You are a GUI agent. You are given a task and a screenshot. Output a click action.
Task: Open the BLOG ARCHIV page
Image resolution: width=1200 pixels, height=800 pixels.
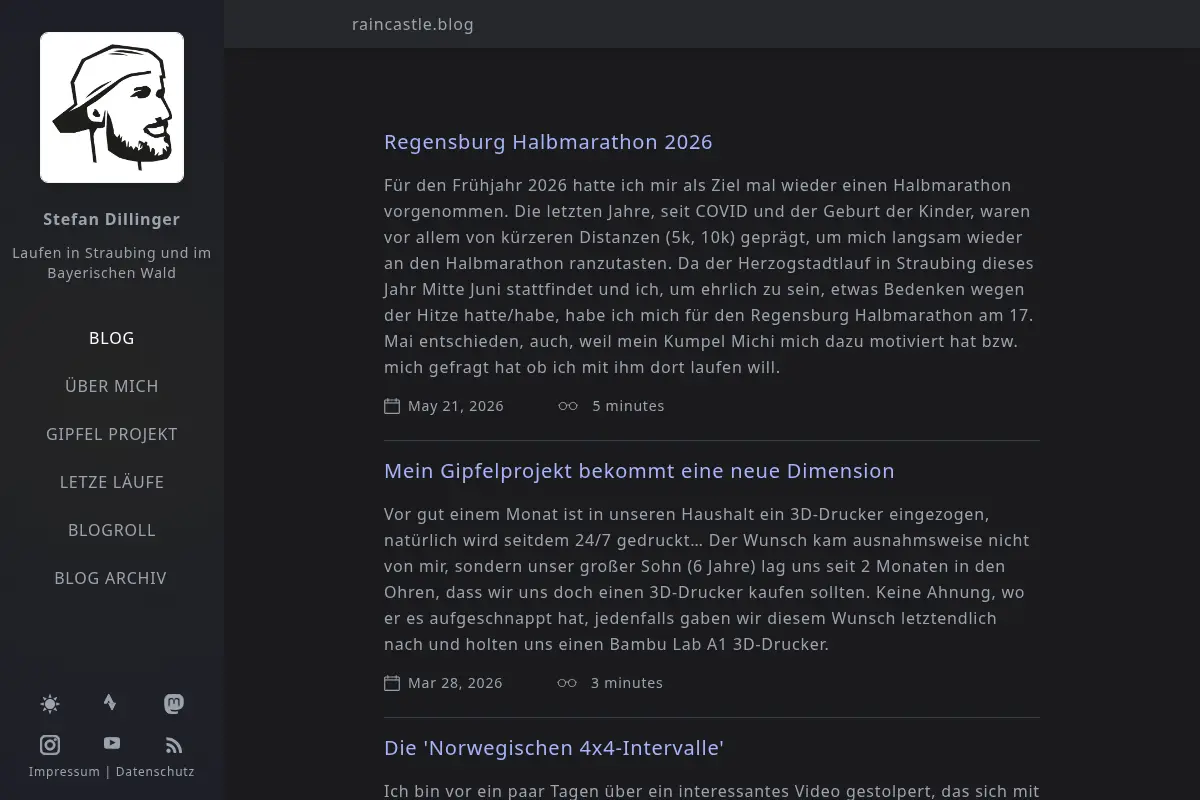coord(111,578)
